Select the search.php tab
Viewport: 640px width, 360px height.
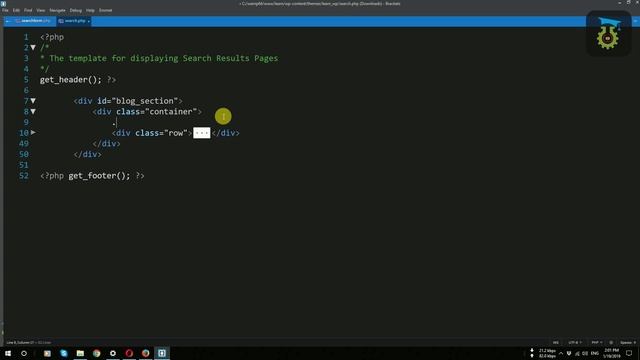tap(73, 21)
